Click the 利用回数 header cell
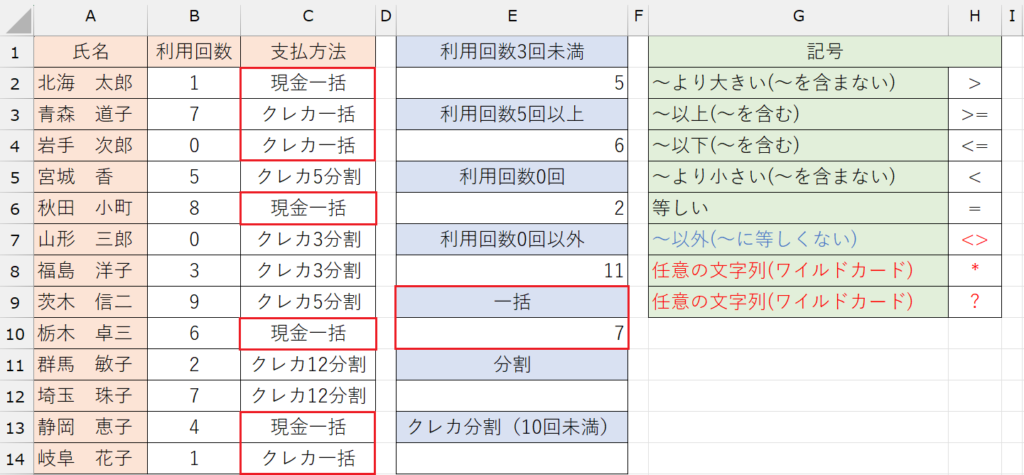The height and width of the screenshot is (475, 1024). coord(194,52)
